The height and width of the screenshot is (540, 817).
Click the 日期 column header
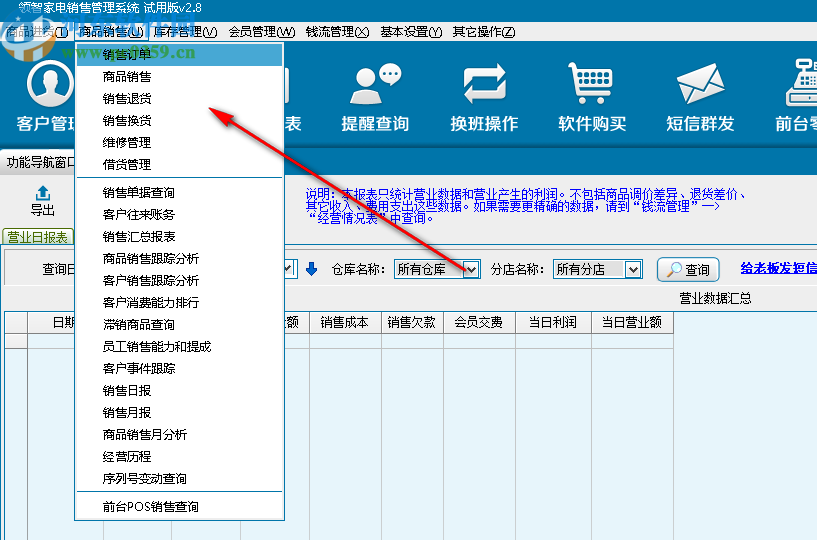(x=52, y=322)
